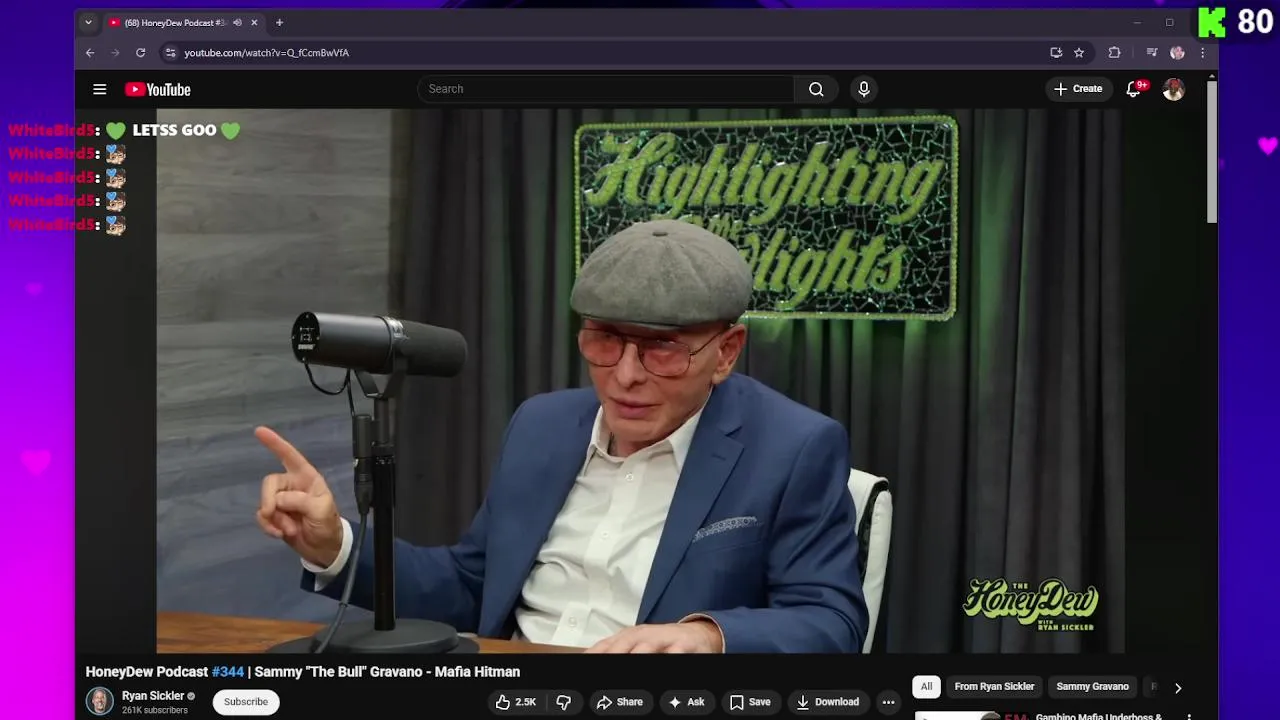Go back using browser back arrow
Screen dimensions: 1280x720
[x=90, y=53]
